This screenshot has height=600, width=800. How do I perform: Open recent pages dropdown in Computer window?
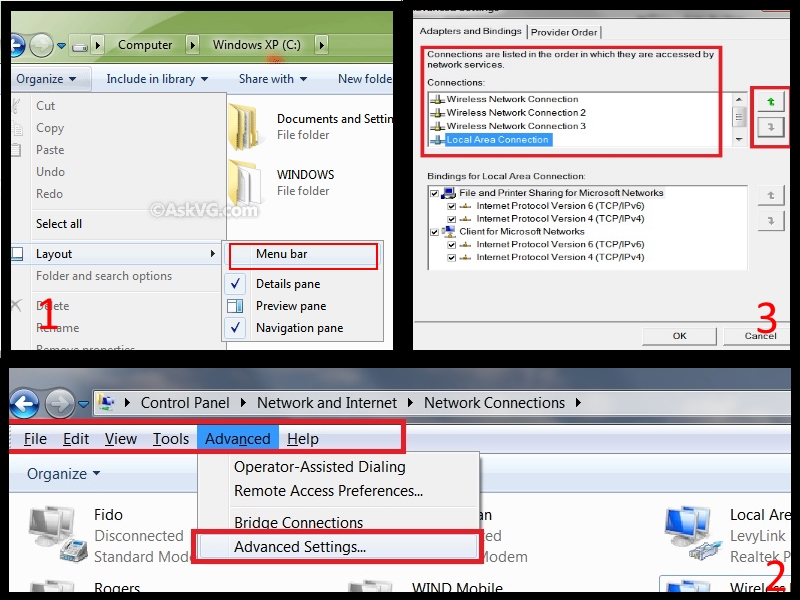(61, 46)
